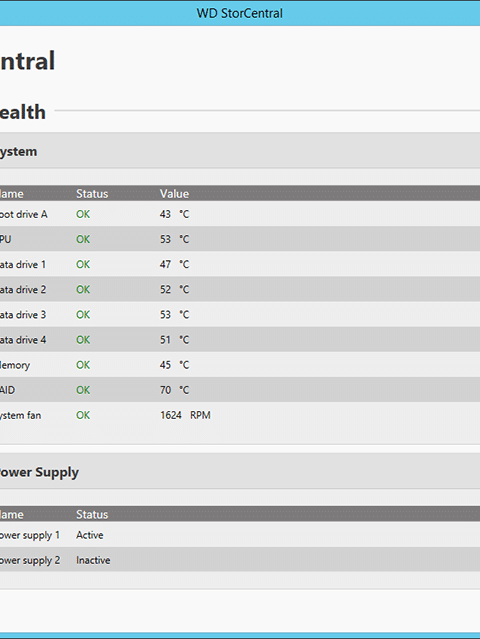Click the Status header in Power Supply table

click(x=92, y=514)
